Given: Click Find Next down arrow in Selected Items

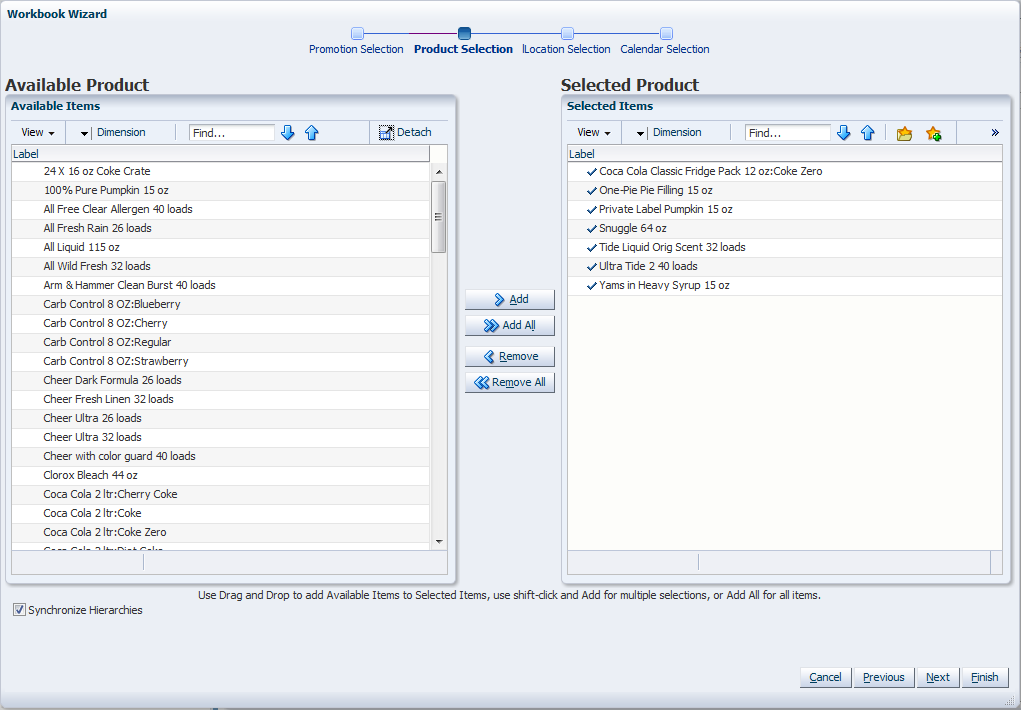Looking at the screenshot, I should pos(844,133).
